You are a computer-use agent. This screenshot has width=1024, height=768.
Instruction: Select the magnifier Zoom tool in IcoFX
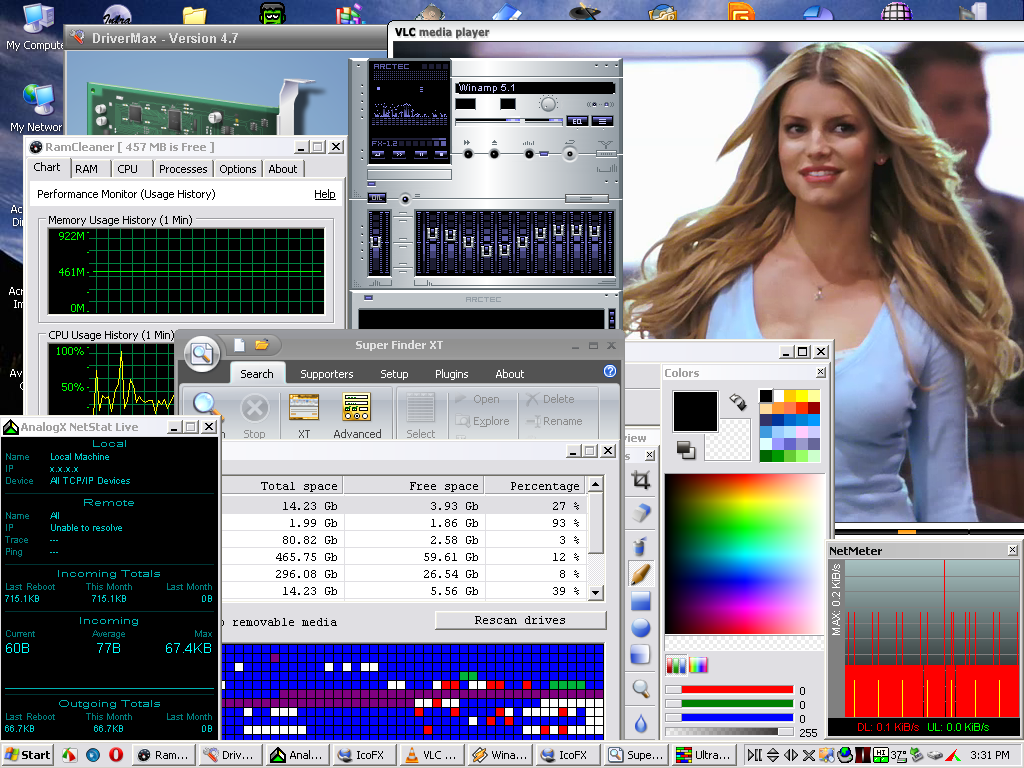coord(641,688)
